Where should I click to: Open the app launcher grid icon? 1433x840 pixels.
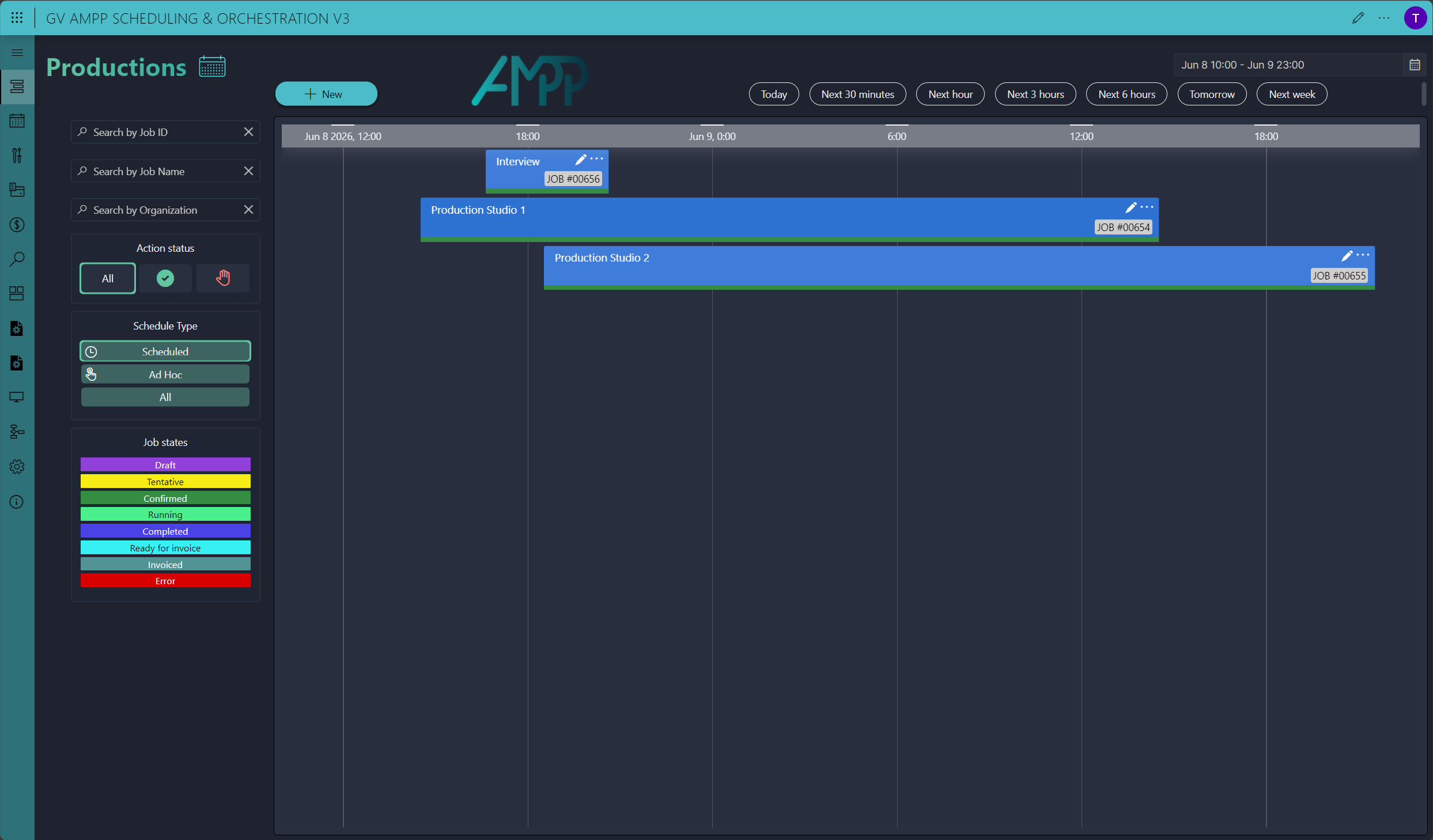(x=17, y=18)
